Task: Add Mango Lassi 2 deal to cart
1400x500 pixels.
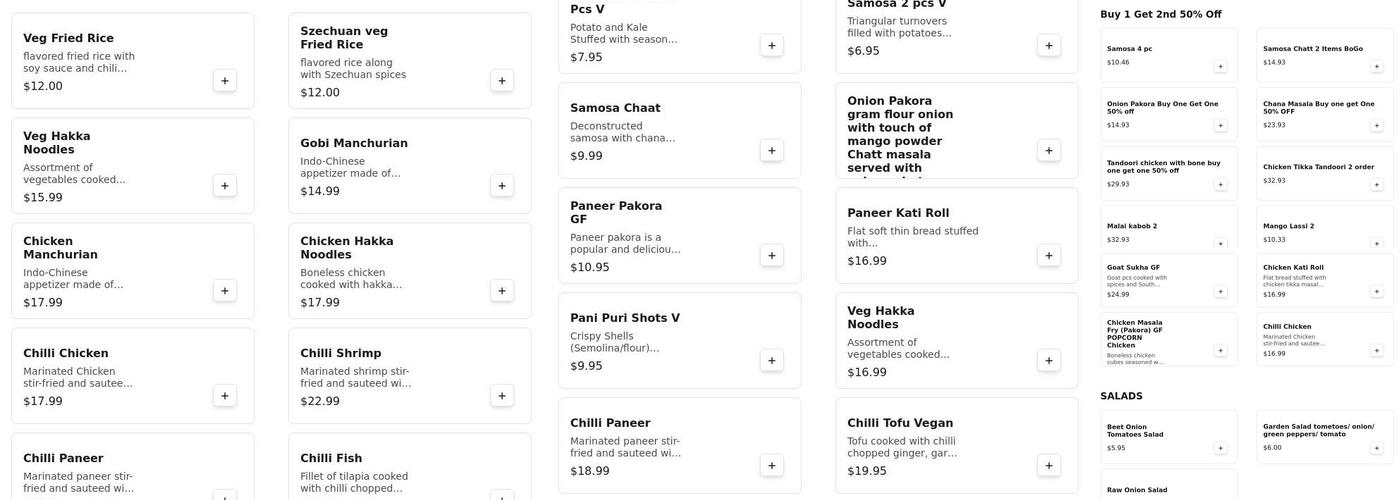Action: pos(1376,244)
